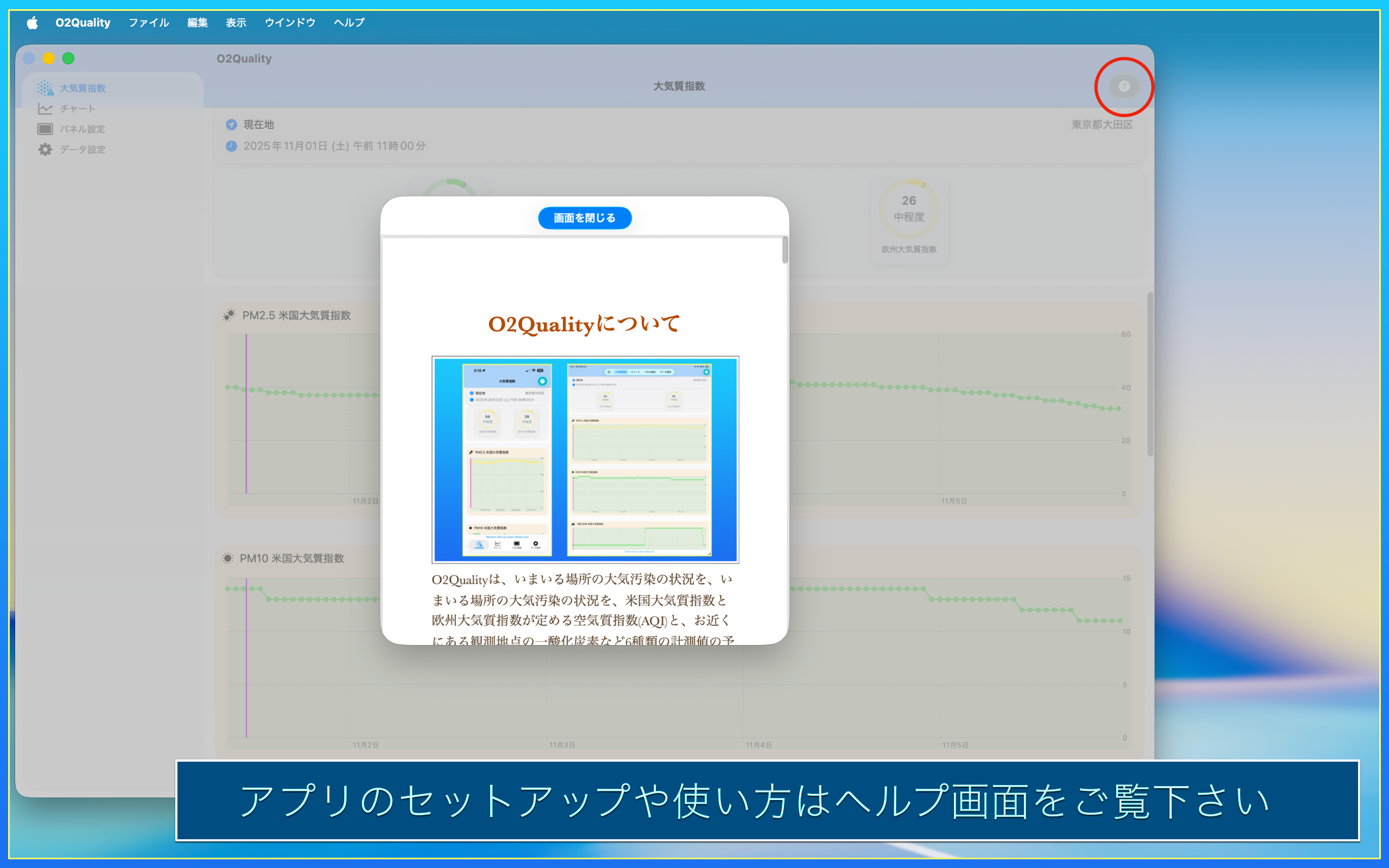Screen dimensions: 1389x868
Task: Open the ウインドウ menu
Action: 290,22
